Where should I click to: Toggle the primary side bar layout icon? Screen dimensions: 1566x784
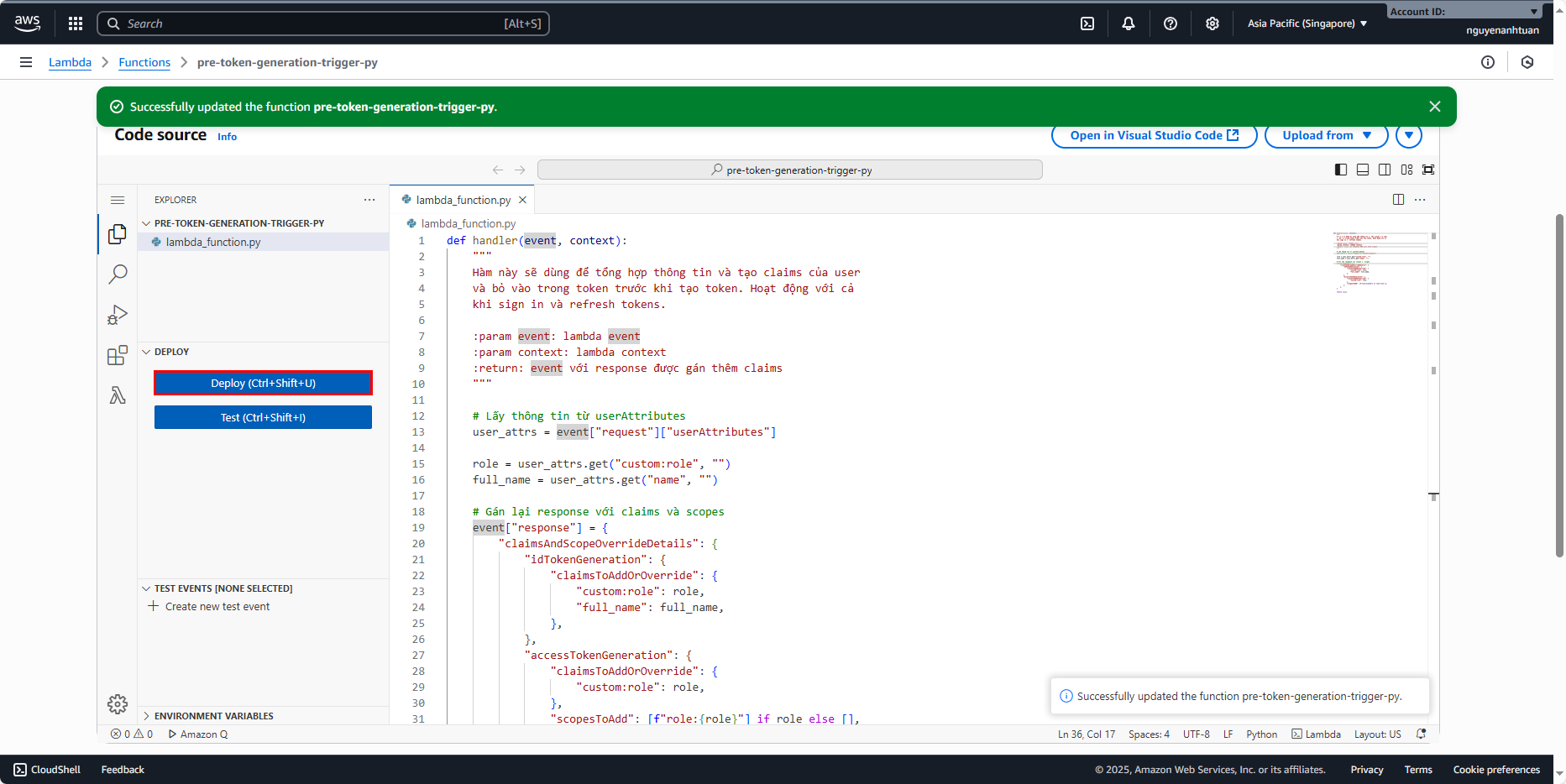pos(1341,170)
